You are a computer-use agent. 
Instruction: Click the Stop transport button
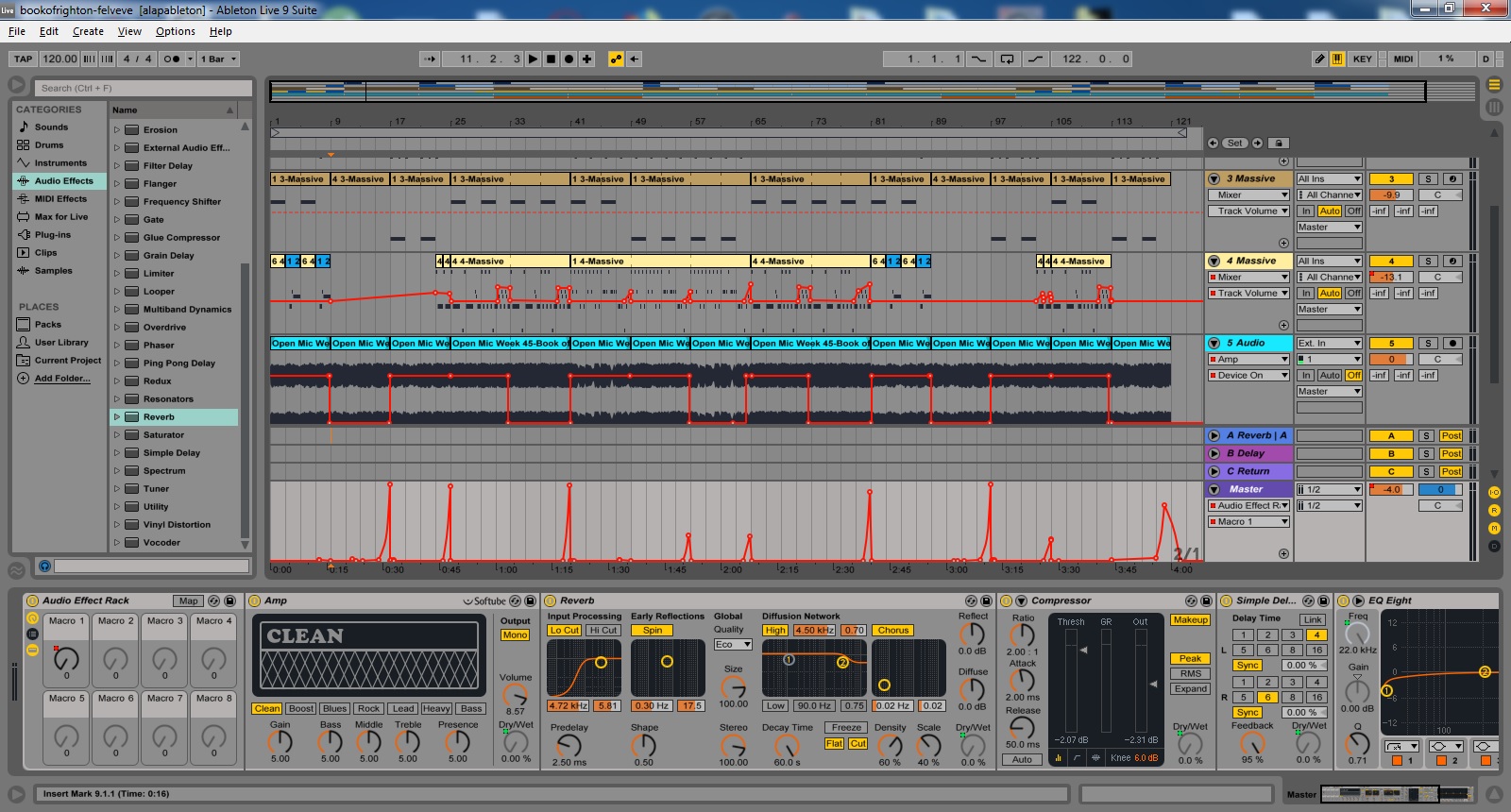pos(551,59)
